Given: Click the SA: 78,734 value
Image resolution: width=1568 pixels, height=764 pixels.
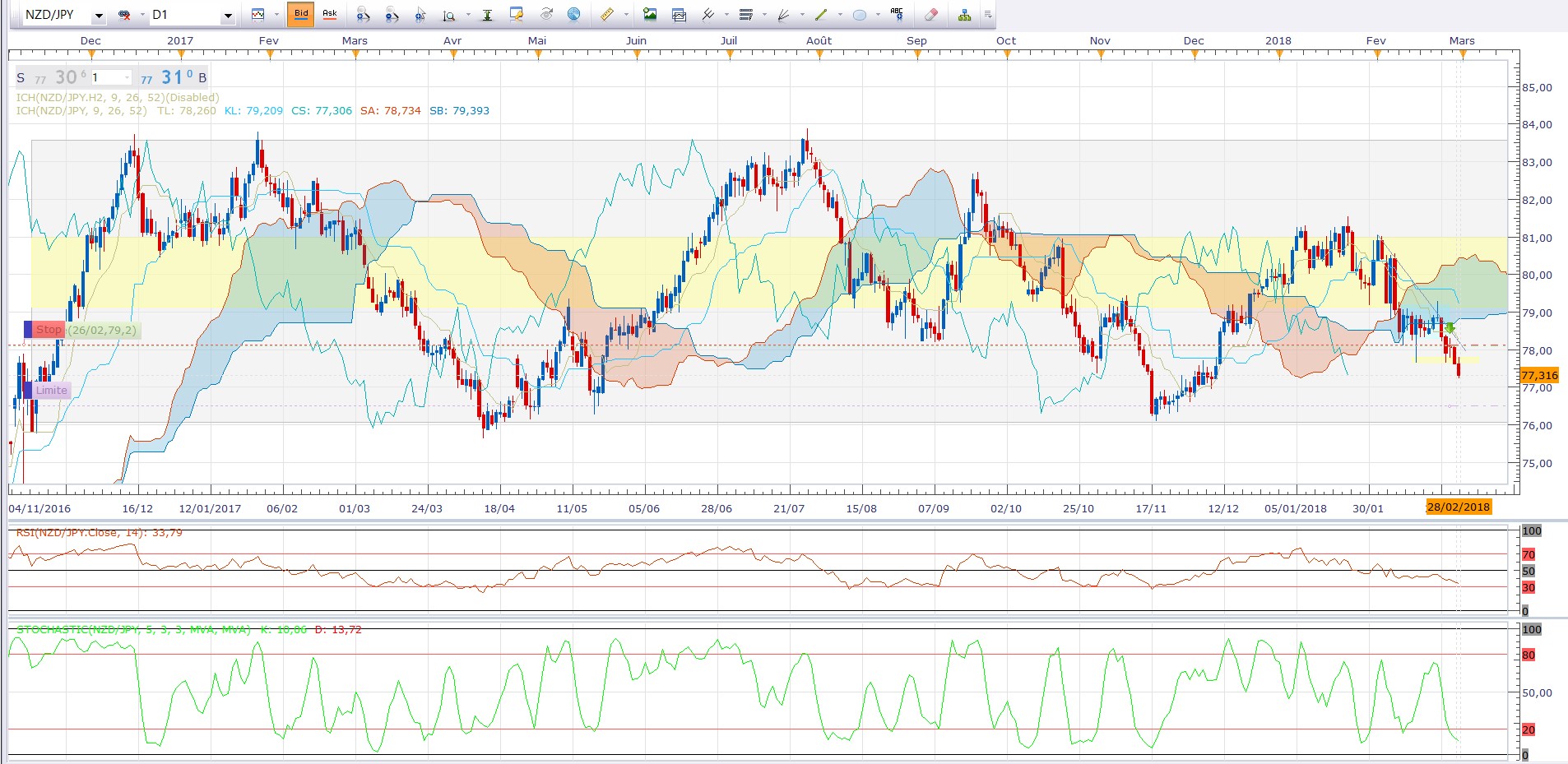Looking at the screenshot, I should (390, 110).
